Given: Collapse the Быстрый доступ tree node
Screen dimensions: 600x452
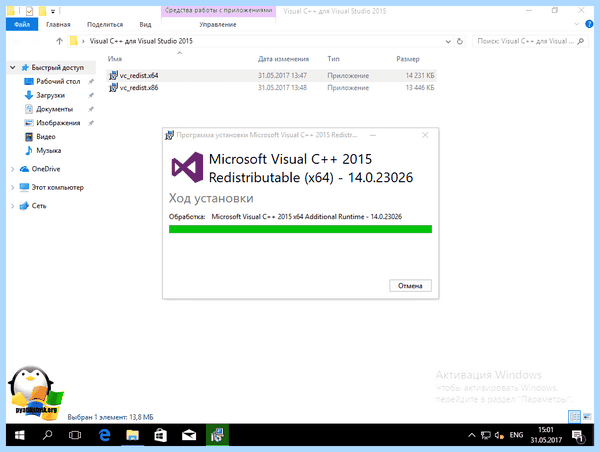Looking at the screenshot, I should 13,67.
